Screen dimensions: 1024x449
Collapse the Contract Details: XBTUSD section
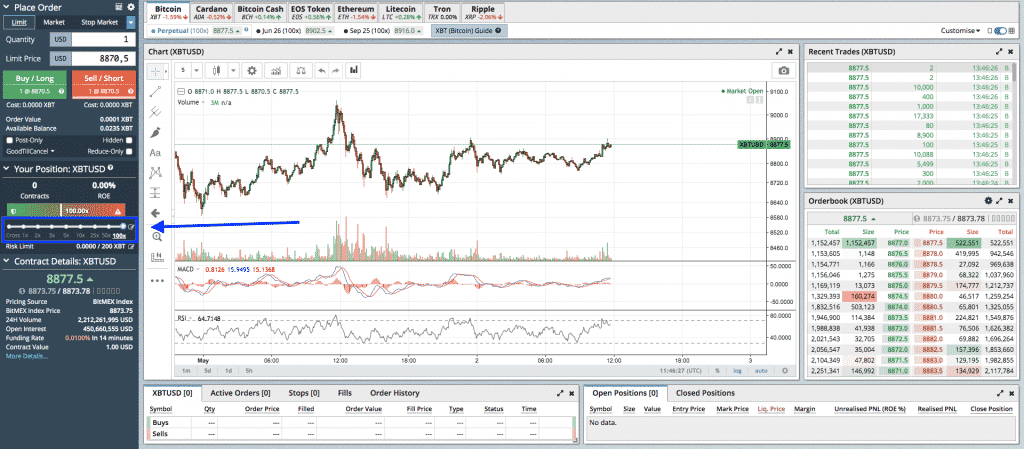tap(7, 261)
